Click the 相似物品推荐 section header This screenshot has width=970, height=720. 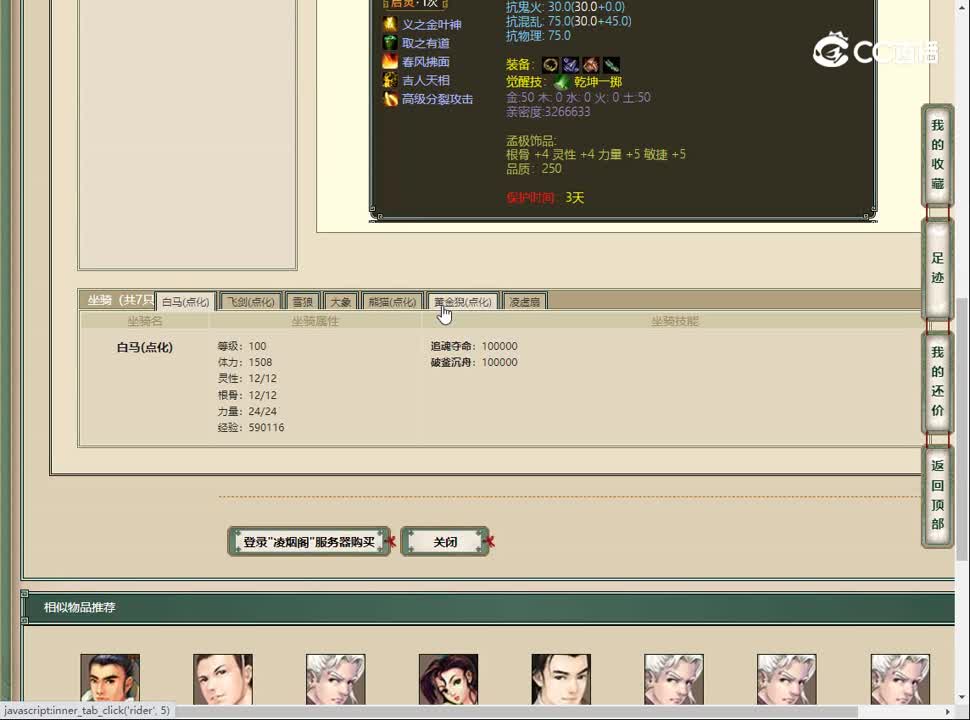[x=79, y=607]
